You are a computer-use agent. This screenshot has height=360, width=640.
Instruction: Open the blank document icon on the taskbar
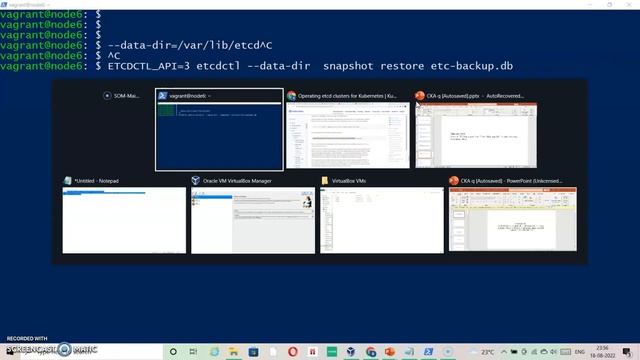273,352
